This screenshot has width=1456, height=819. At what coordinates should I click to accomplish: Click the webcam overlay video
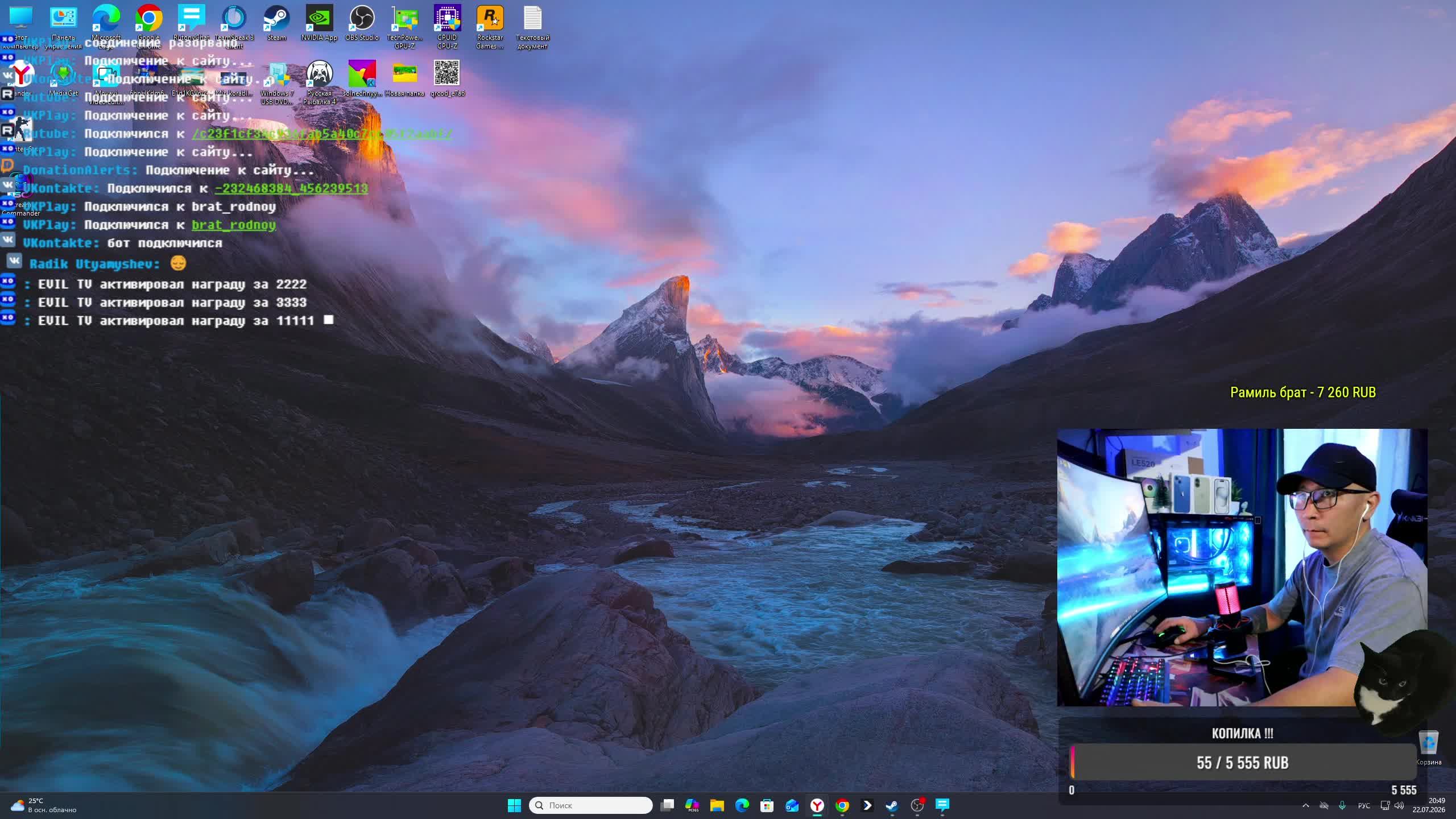1242,568
